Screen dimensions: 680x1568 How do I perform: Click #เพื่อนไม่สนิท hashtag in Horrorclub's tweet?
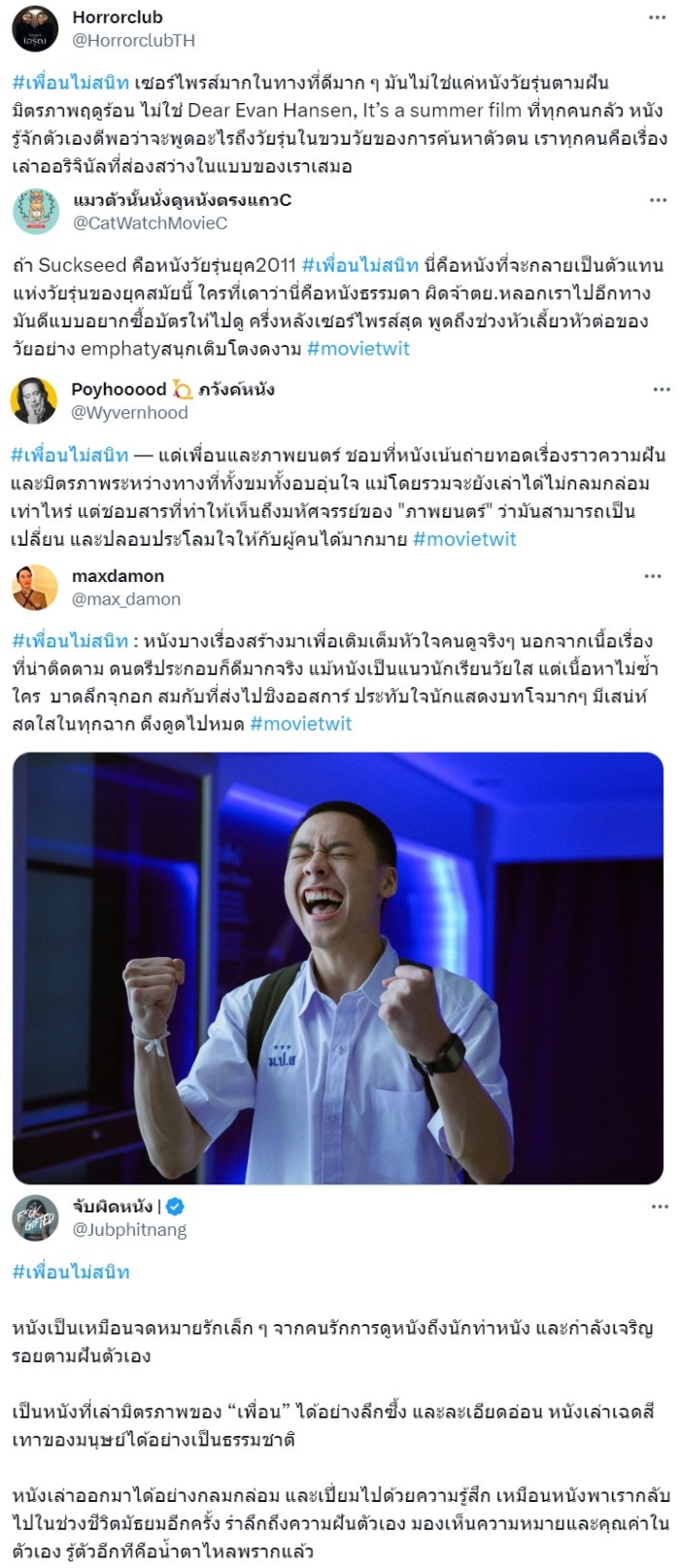click(71, 83)
